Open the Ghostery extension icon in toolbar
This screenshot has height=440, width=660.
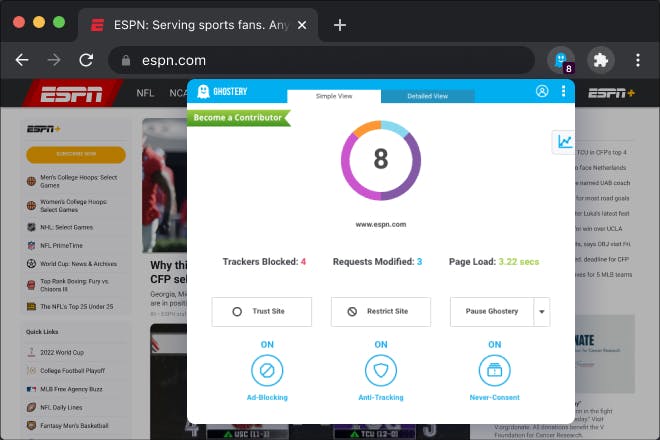(x=562, y=61)
